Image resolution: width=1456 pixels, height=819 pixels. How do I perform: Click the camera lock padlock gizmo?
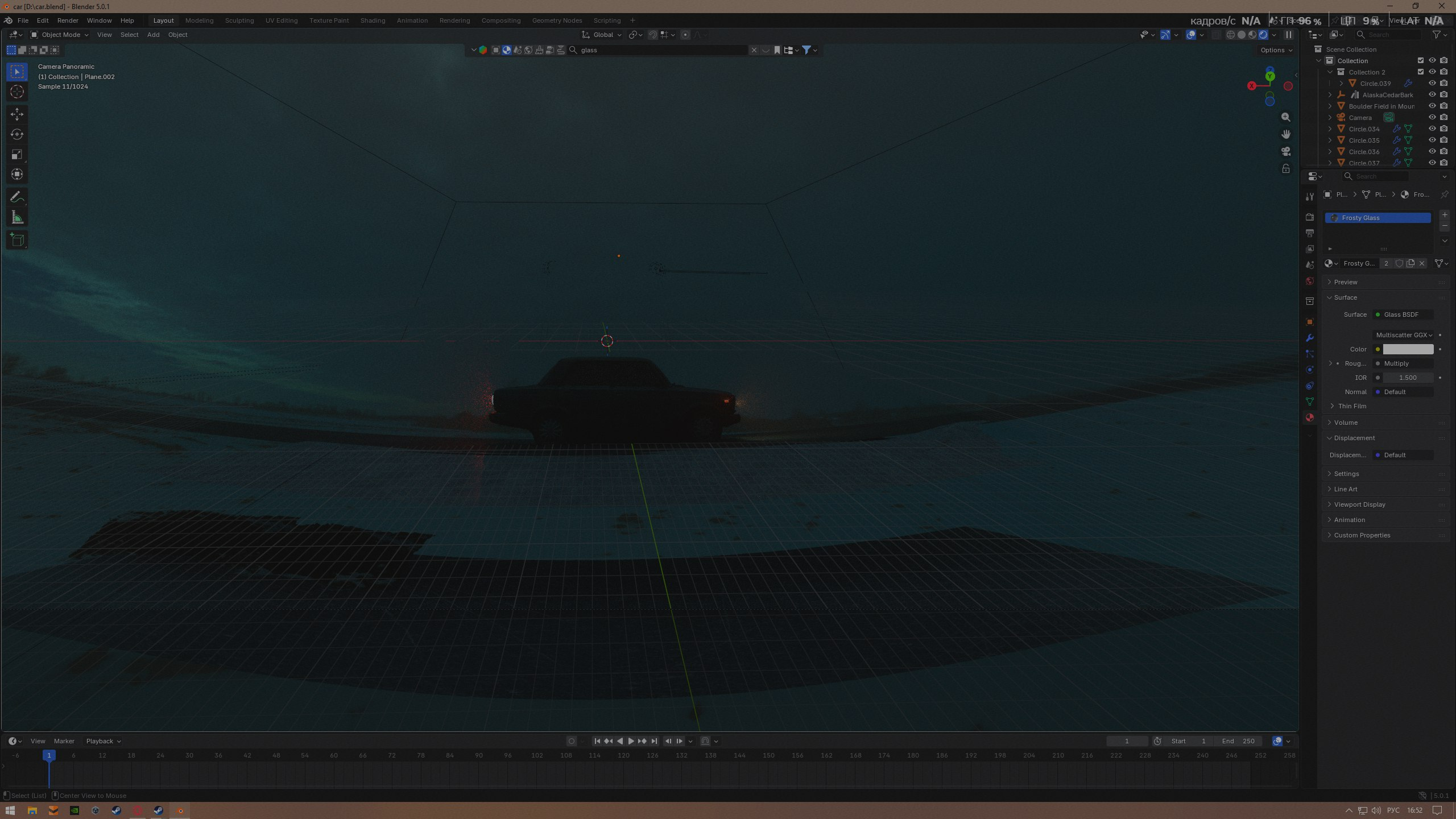coord(1285,168)
